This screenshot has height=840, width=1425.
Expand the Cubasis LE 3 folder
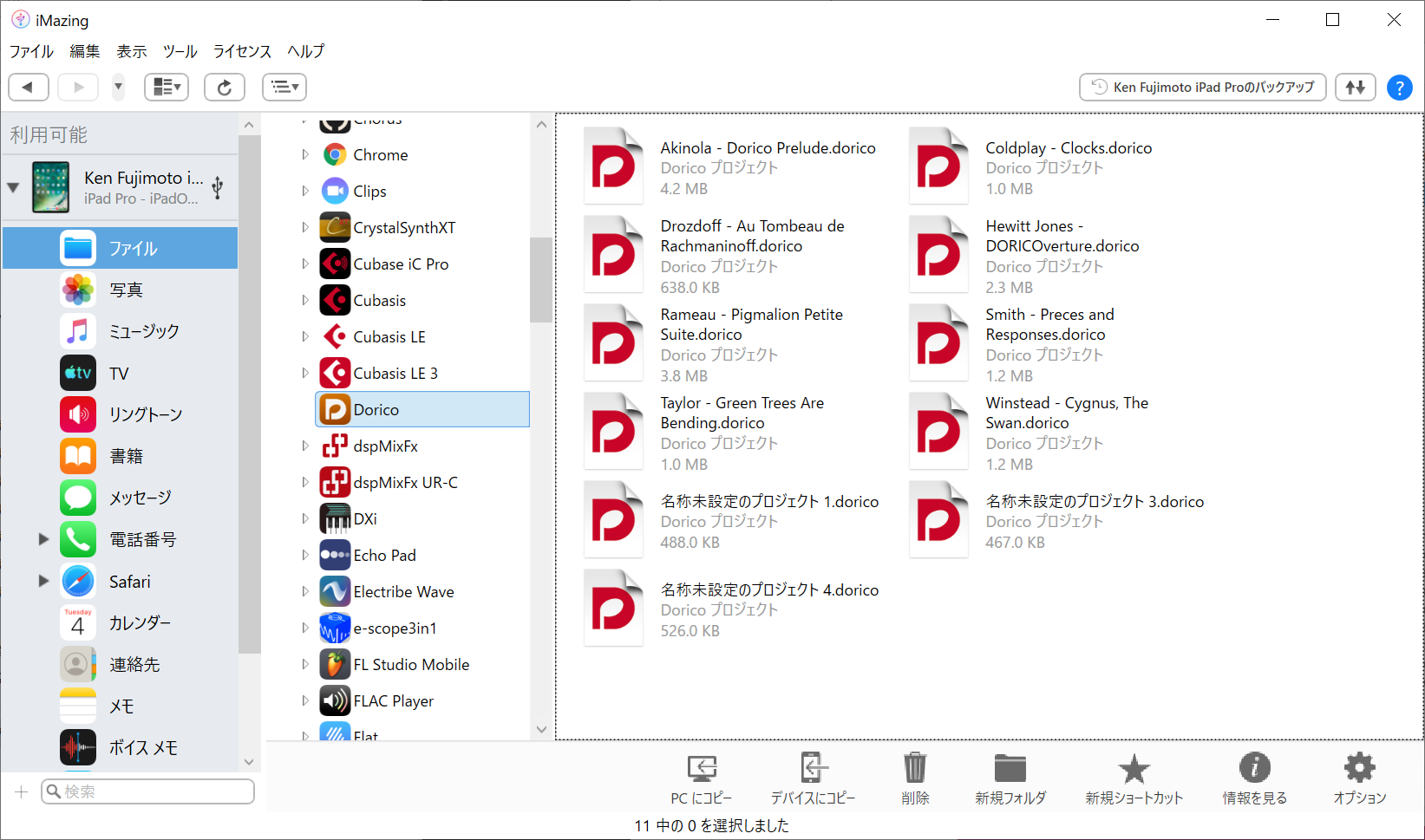pos(304,373)
